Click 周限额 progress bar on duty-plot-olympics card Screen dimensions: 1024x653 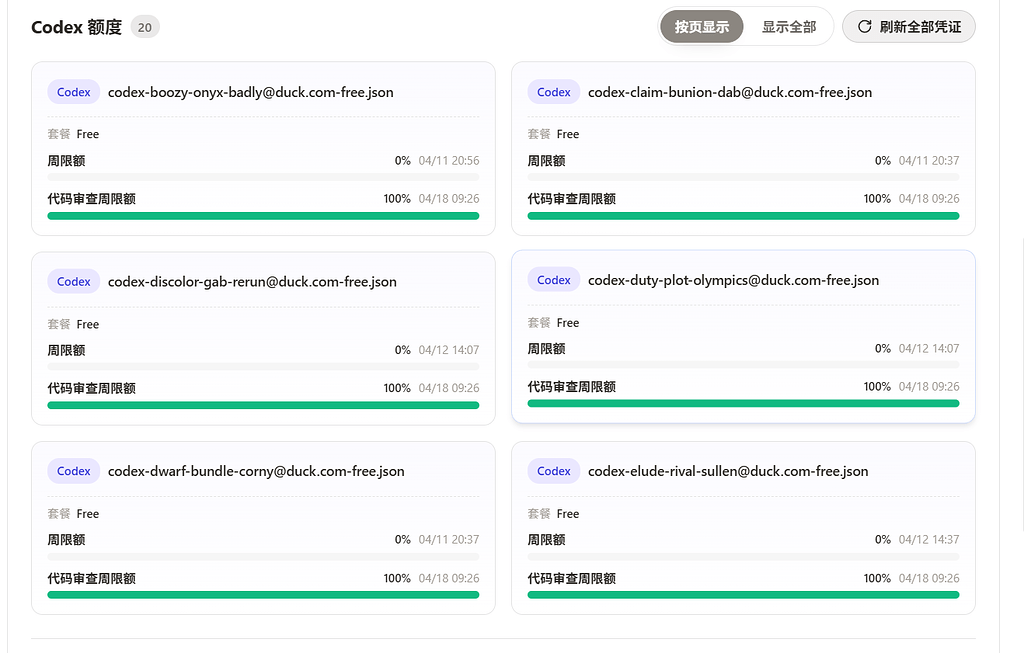743,365
